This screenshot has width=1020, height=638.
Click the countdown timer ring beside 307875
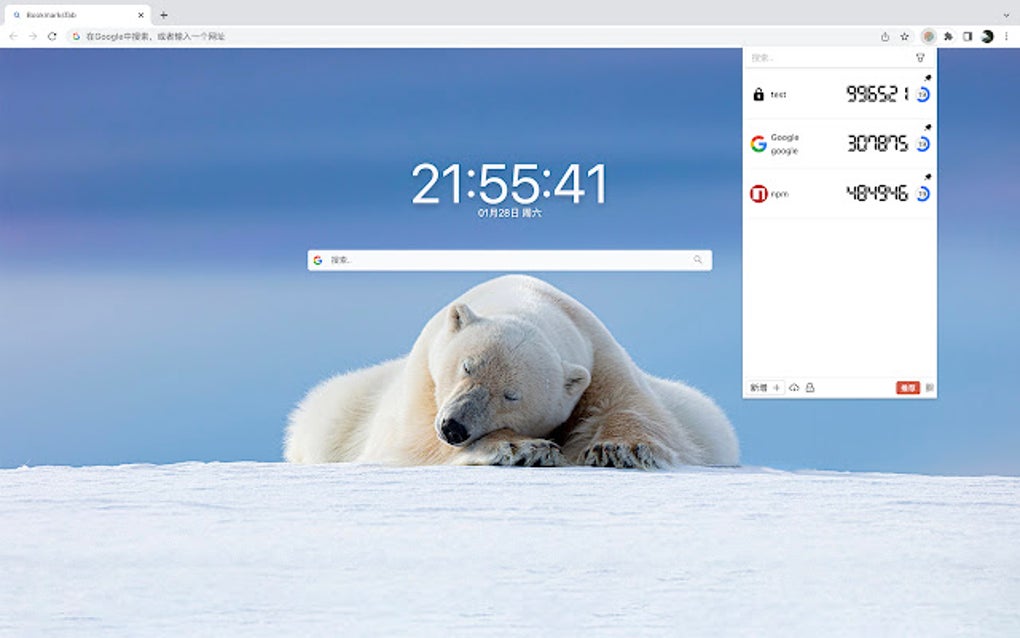click(922, 144)
